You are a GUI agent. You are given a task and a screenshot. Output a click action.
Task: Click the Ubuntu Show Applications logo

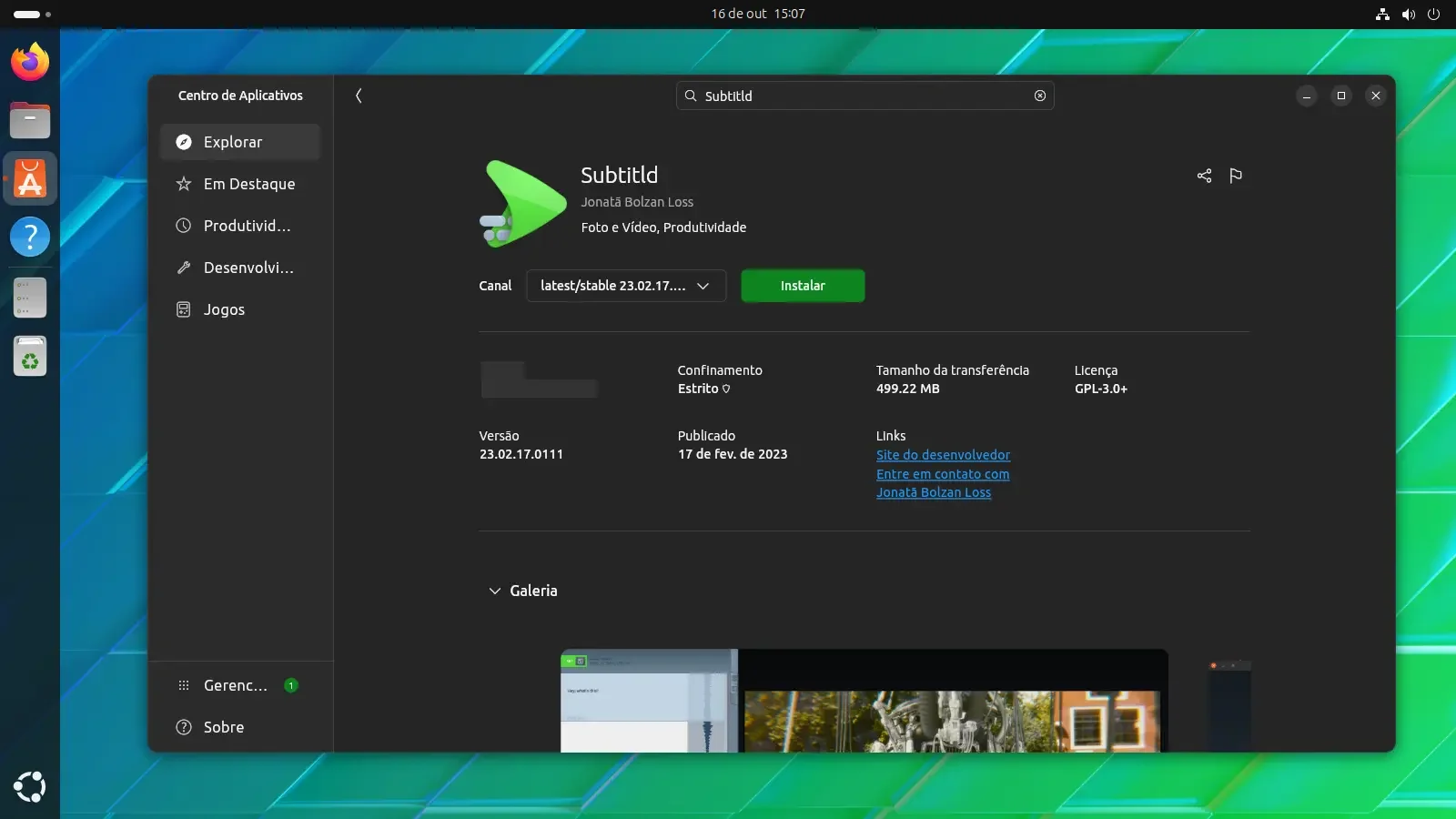tap(30, 787)
